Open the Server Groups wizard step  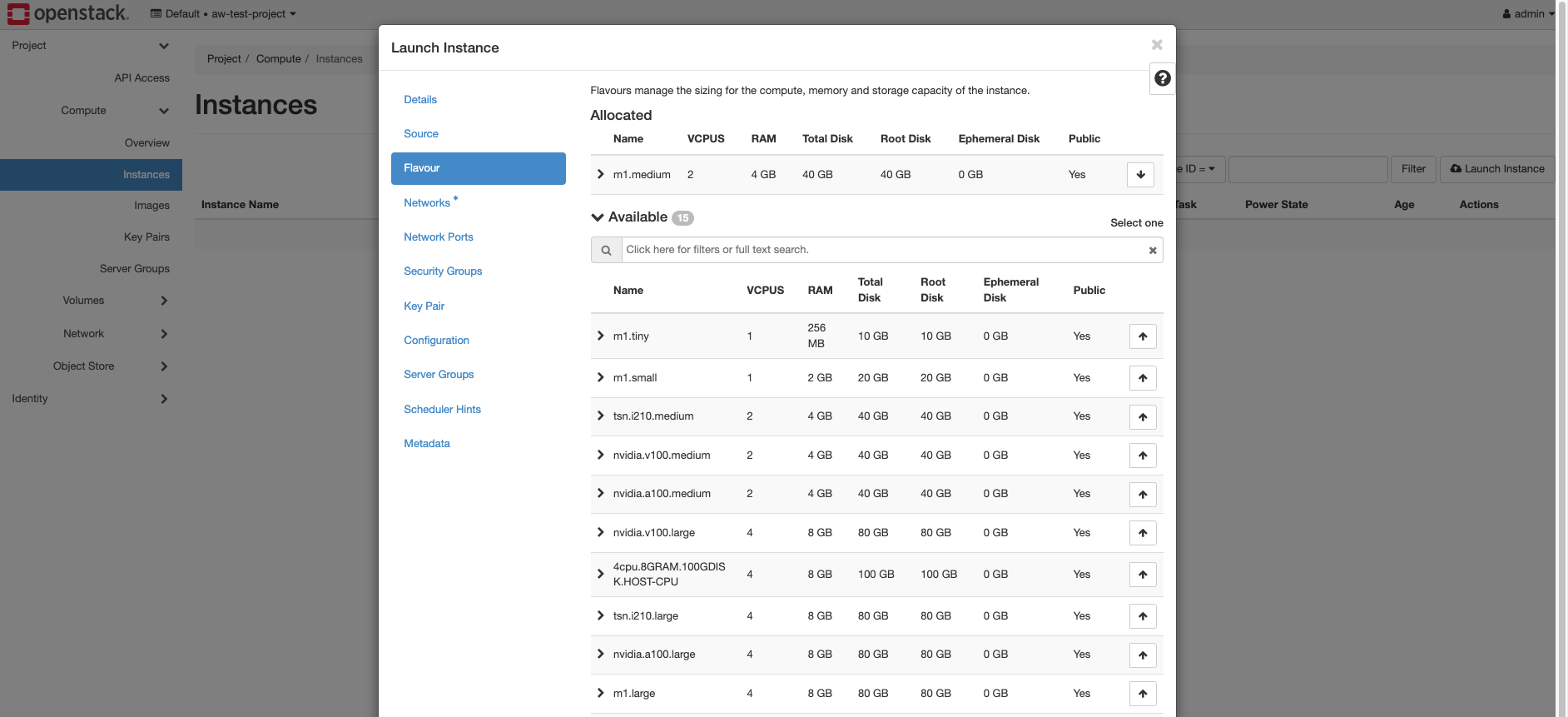[439, 375]
